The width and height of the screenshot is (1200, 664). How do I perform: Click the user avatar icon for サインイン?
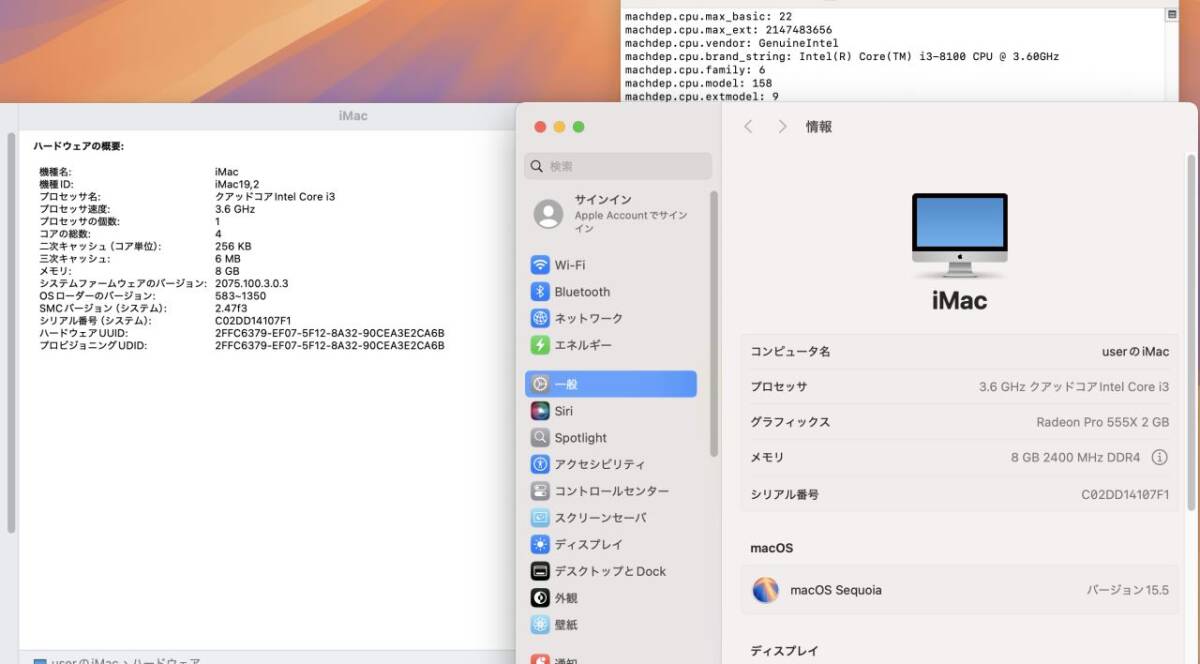pos(548,213)
